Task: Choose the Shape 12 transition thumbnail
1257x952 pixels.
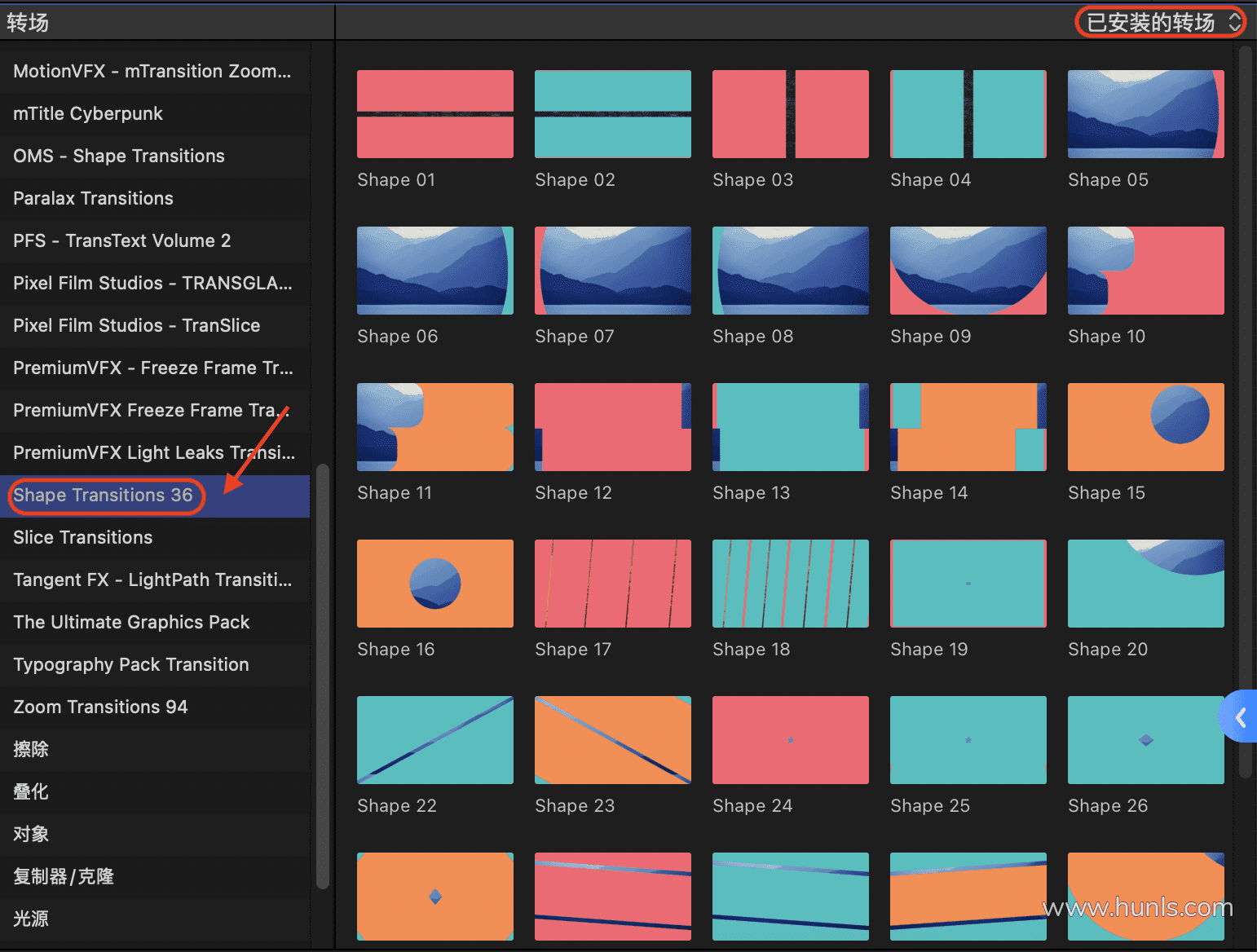Action: (612, 427)
